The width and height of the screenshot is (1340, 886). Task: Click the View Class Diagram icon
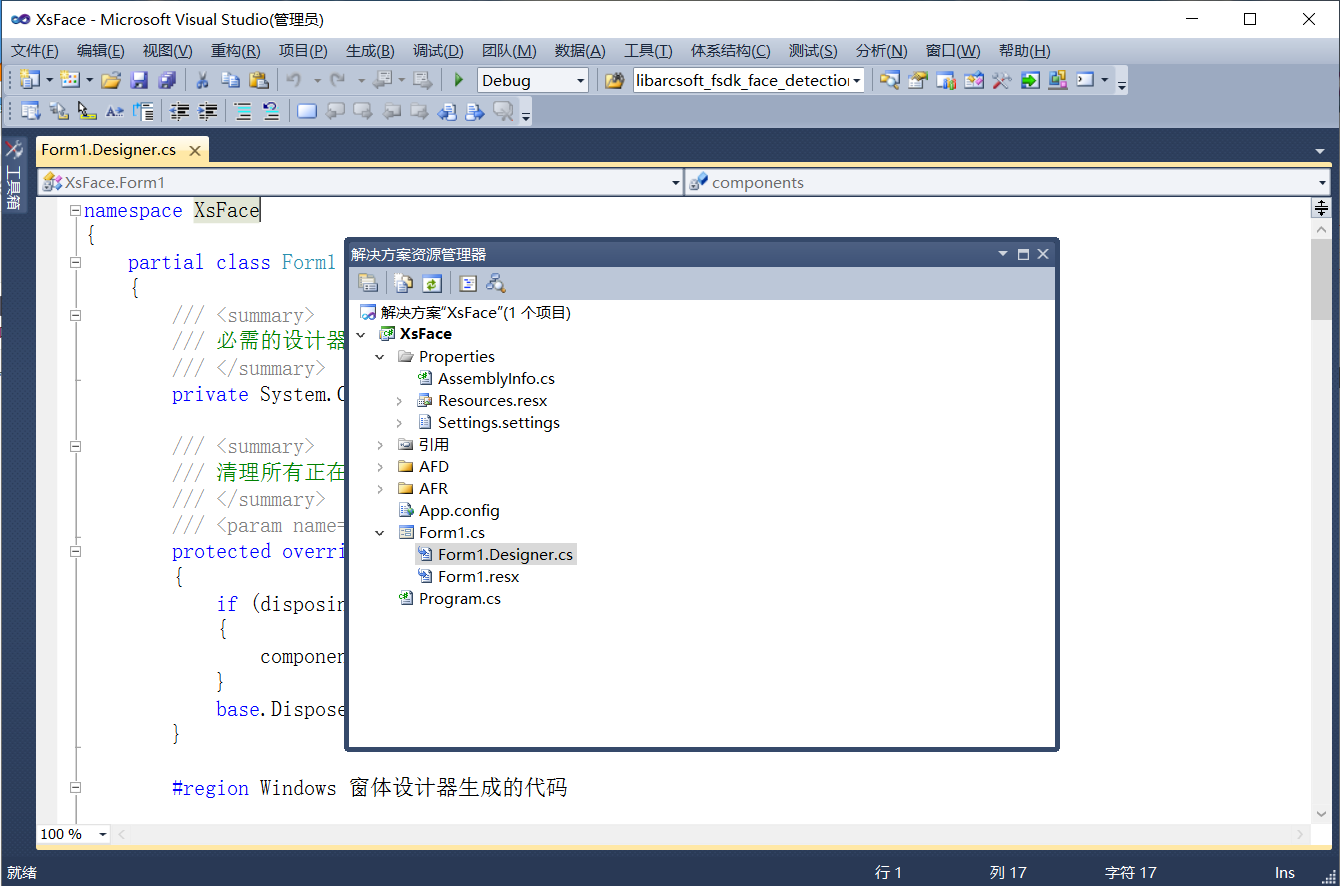coord(496,283)
